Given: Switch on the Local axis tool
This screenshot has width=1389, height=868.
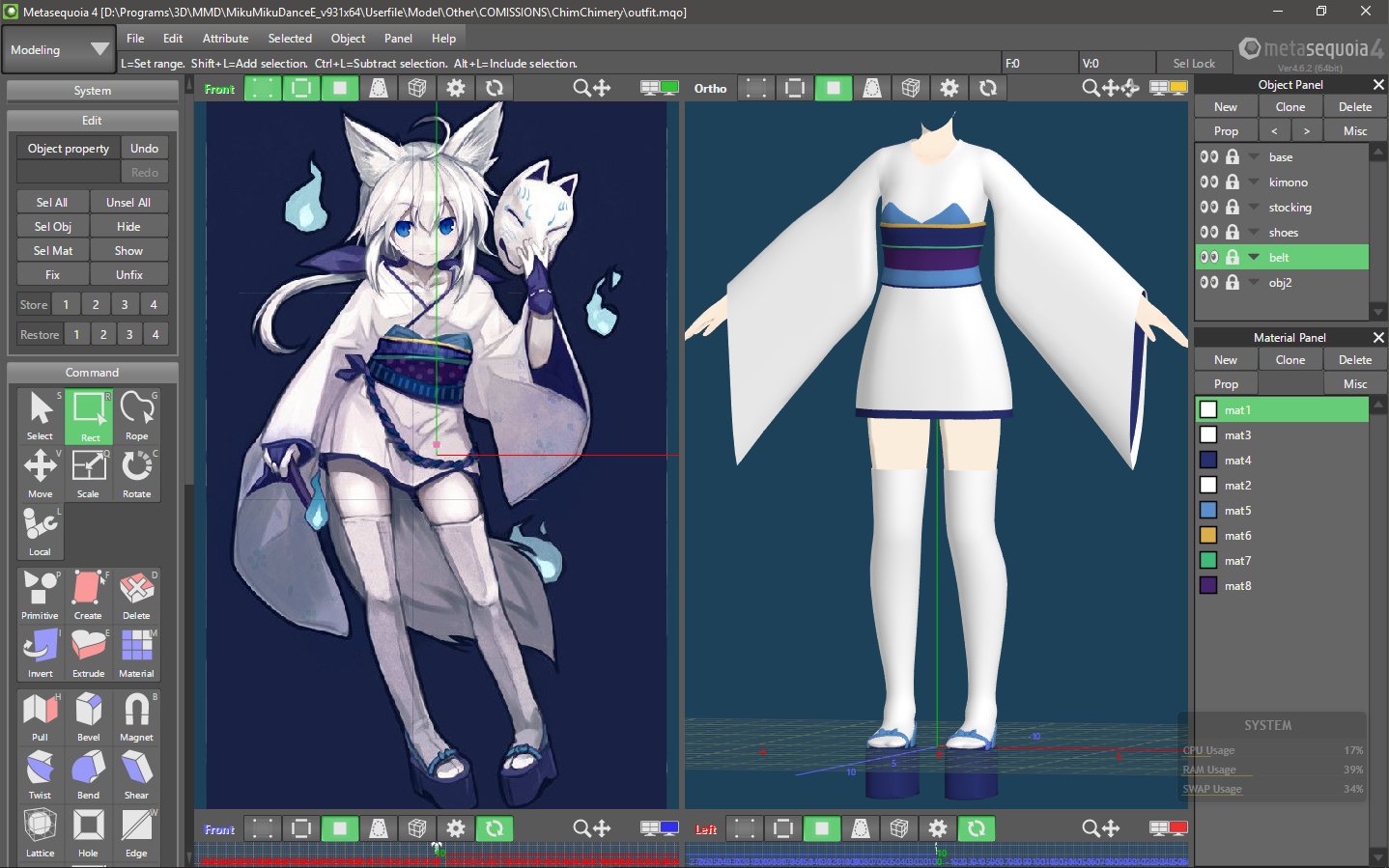Looking at the screenshot, I should (x=41, y=532).
